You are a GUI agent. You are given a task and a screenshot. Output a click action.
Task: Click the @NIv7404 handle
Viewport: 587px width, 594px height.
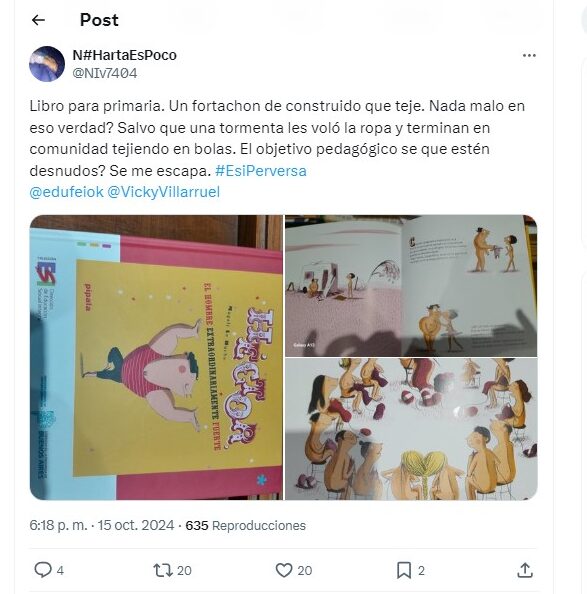(105, 73)
